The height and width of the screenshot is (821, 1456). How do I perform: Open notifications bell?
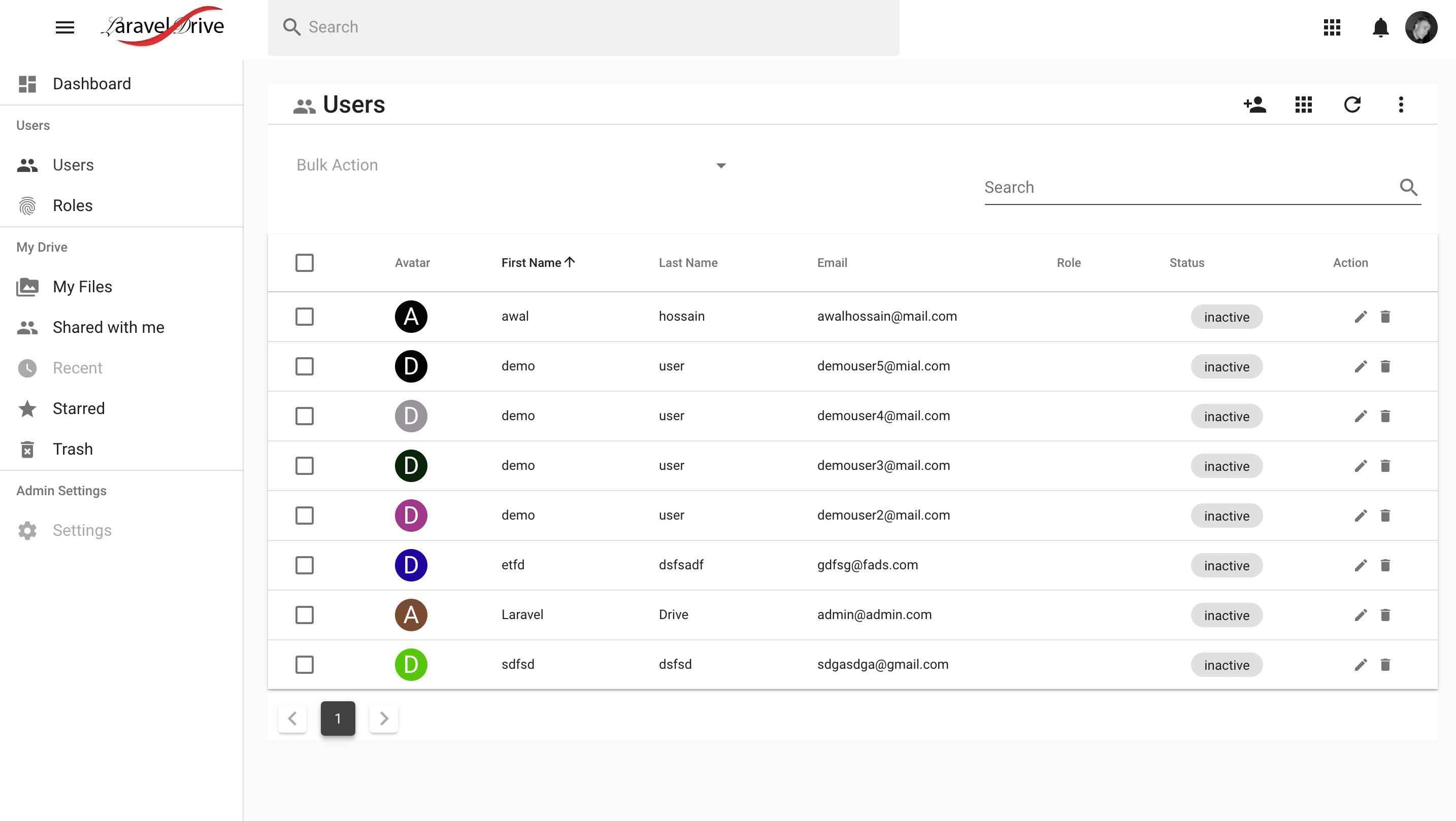(x=1380, y=27)
